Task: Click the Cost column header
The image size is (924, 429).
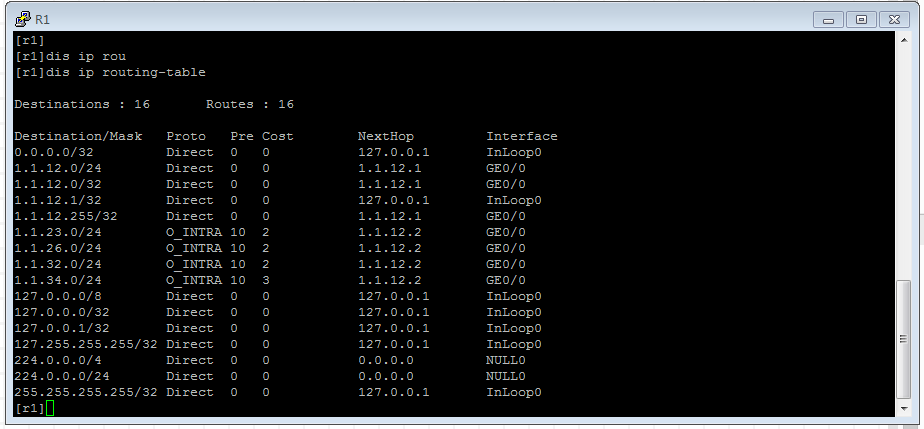Action: [278, 136]
